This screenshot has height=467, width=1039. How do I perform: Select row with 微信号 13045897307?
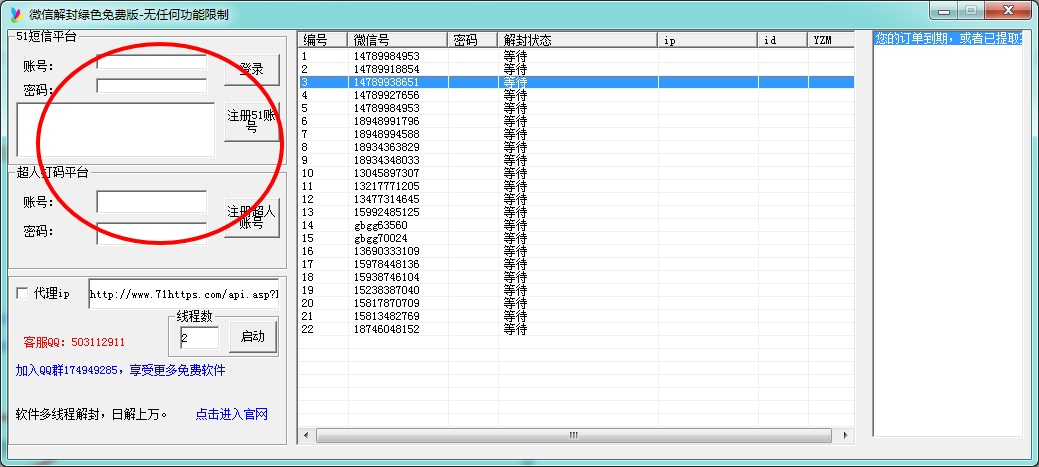(576, 173)
